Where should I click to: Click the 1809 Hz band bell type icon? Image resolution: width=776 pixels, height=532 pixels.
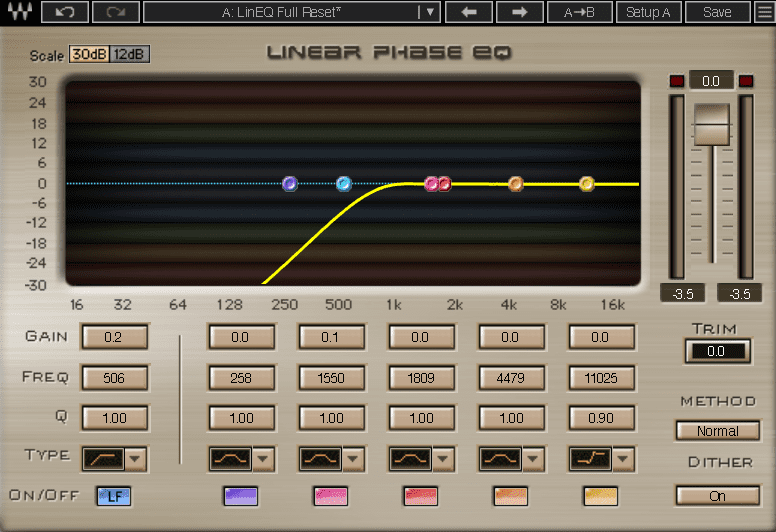coord(411,459)
